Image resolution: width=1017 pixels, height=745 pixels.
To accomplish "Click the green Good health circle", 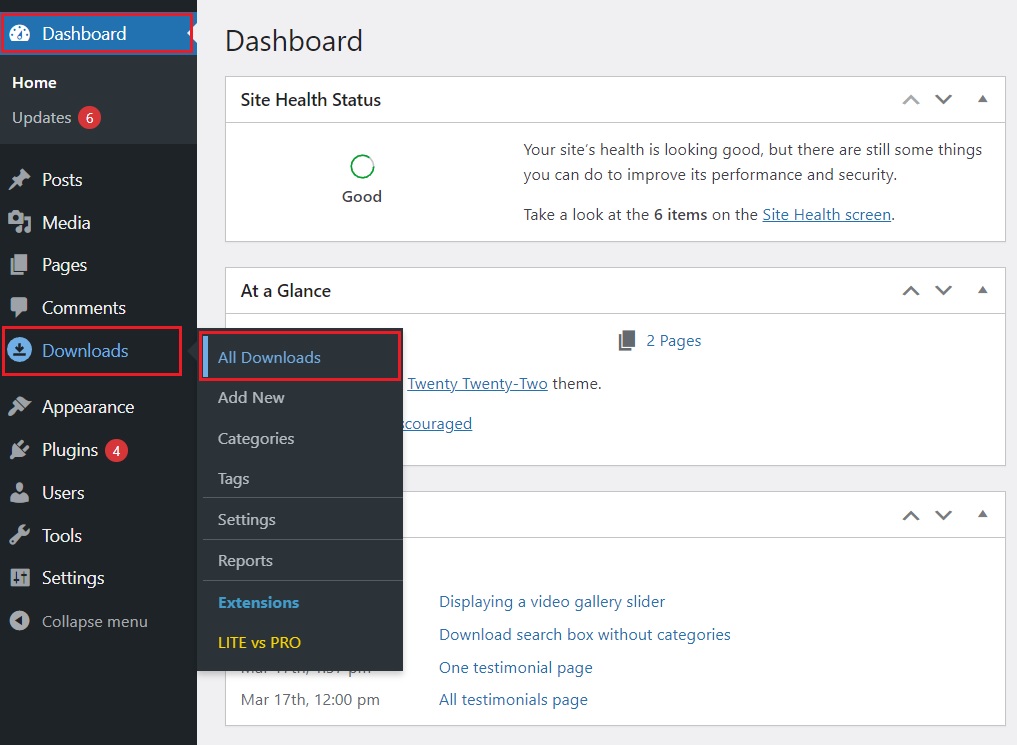I will pos(362,167).
